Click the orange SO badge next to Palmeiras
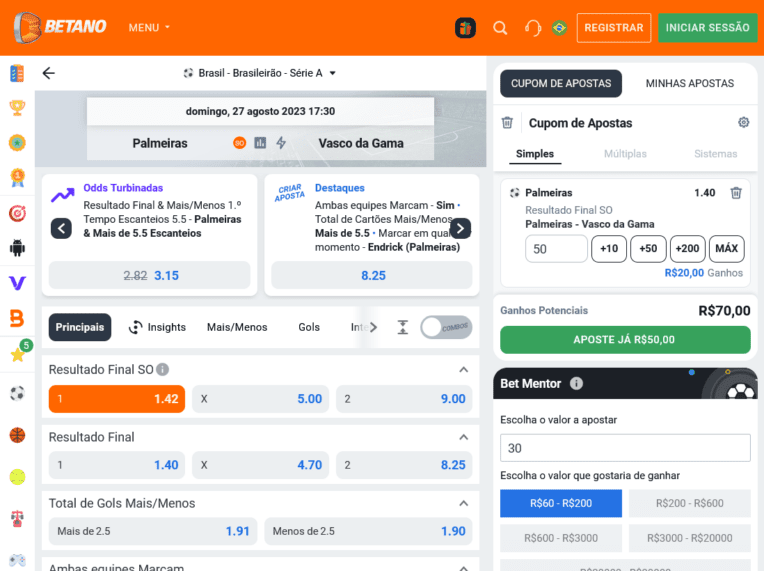Screen dimensions: 764x571 239,143
